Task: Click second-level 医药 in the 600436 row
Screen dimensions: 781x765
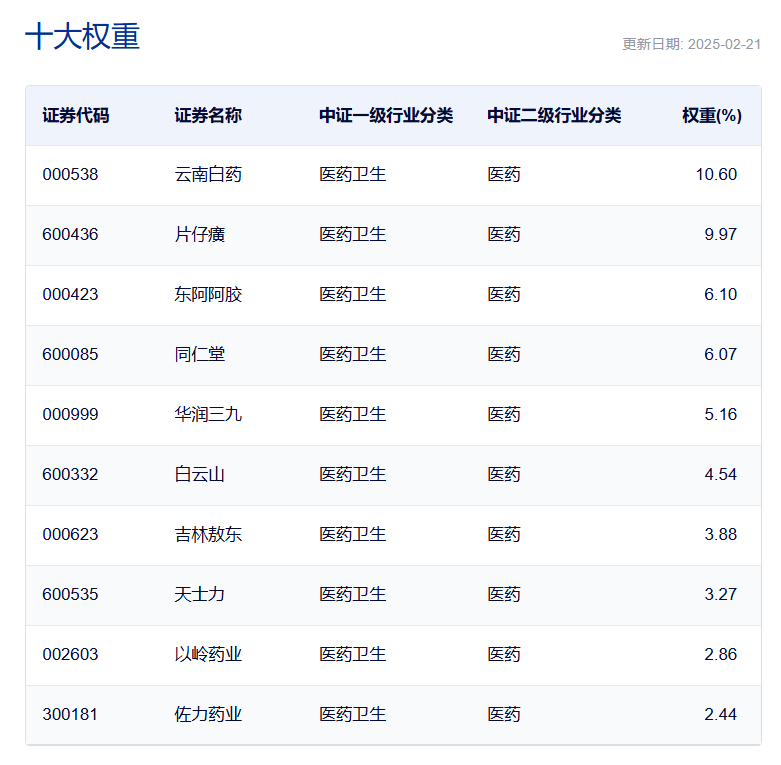Action: pyautogui.click(x=504, y=235)
